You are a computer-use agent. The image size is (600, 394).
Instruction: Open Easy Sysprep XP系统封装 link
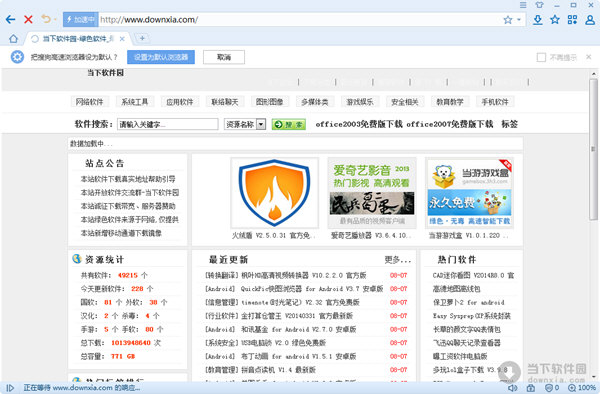click(471, 316)
